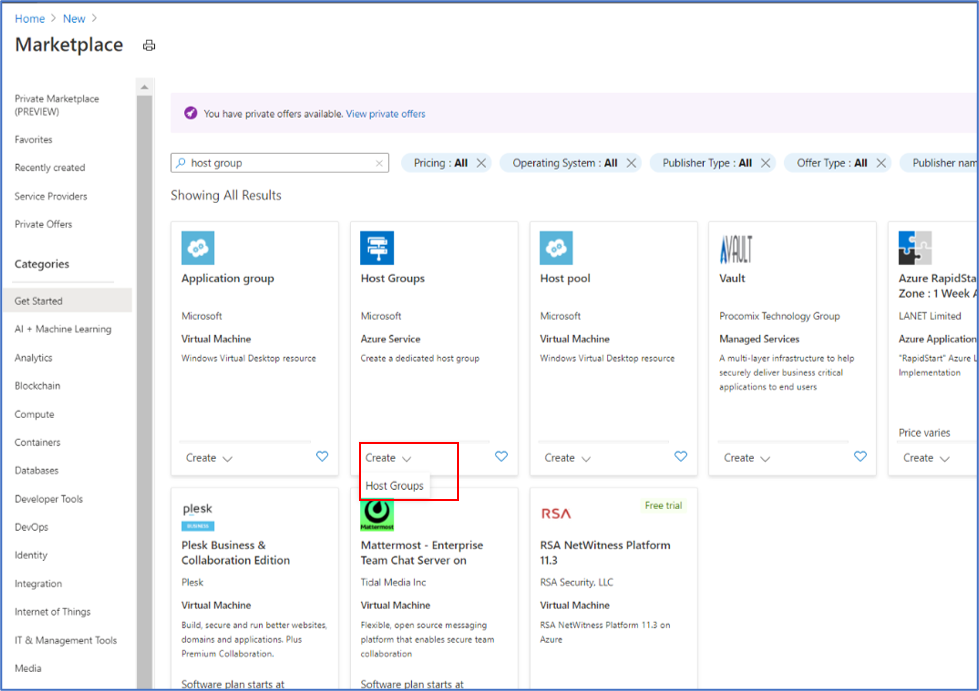This screenshot has width=979, height=691.
Task: Select the Databases category
Action: click(x=37, y=471)
